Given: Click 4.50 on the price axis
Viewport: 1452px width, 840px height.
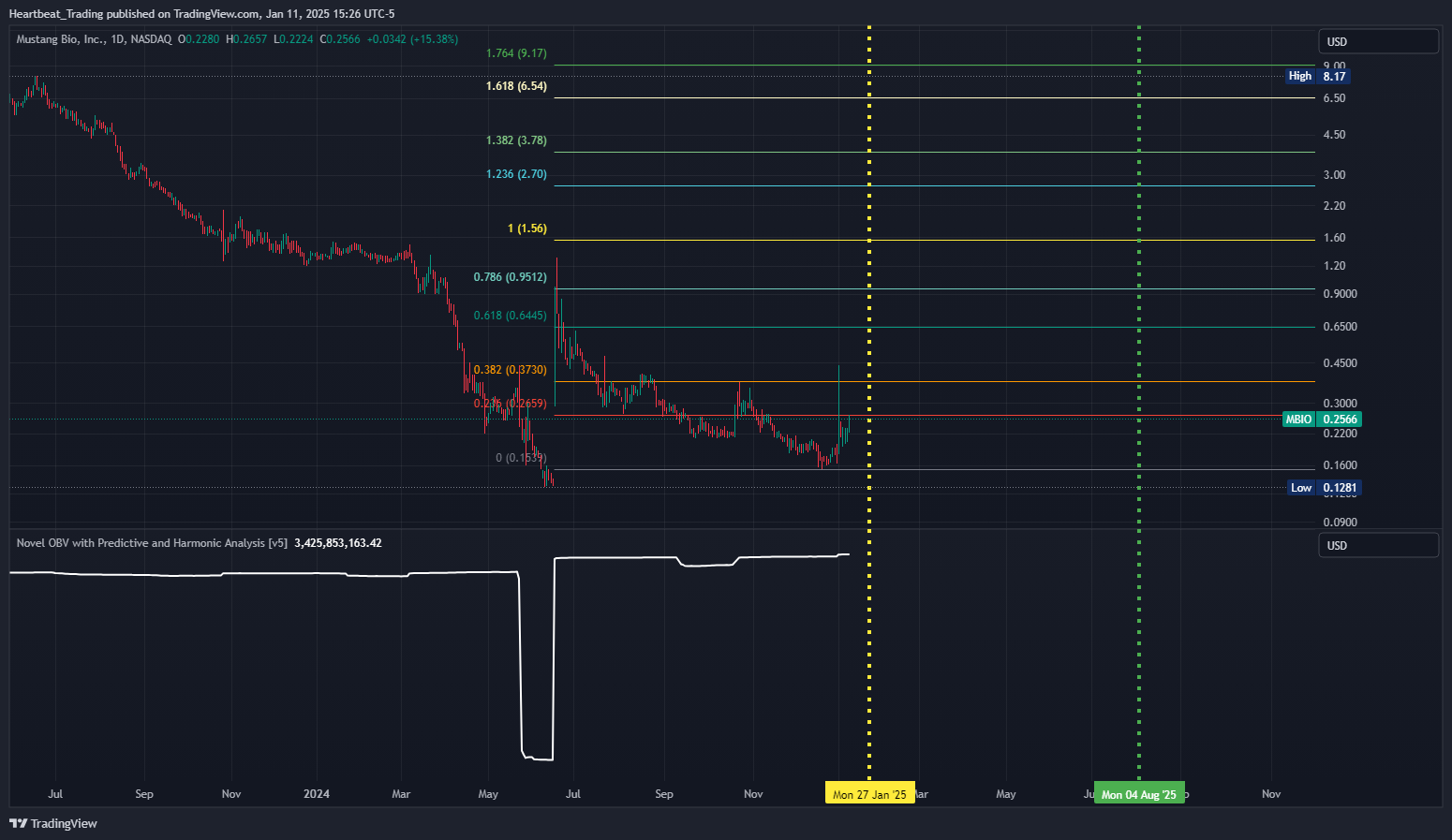Looking at the screenshot, I should coord(1334,135).
